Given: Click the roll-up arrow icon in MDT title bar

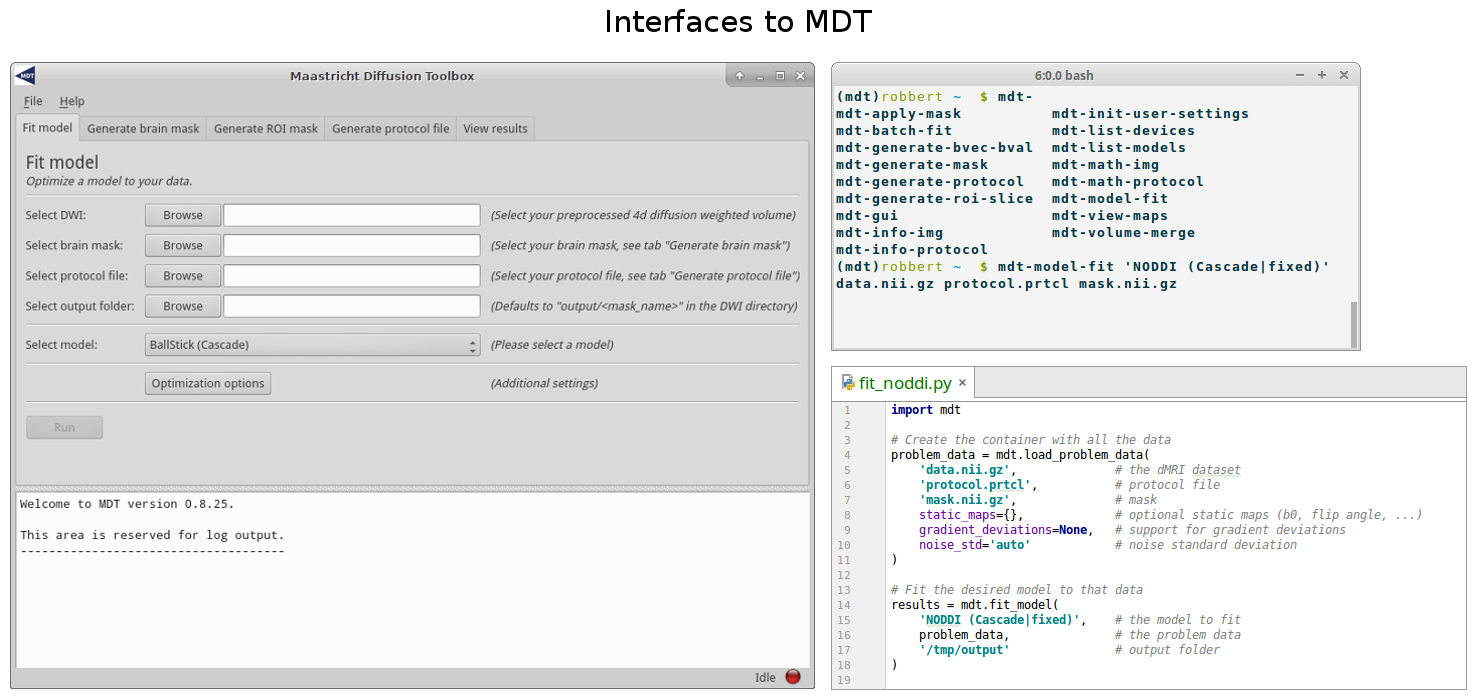Looking at the screenshot, I should tap(740, 76).
